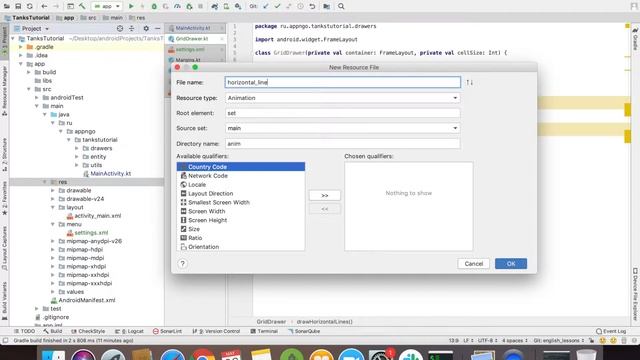Screen dimensions: 640x360
Task: Click the << remove qualifier button
Action: point(324,209)
